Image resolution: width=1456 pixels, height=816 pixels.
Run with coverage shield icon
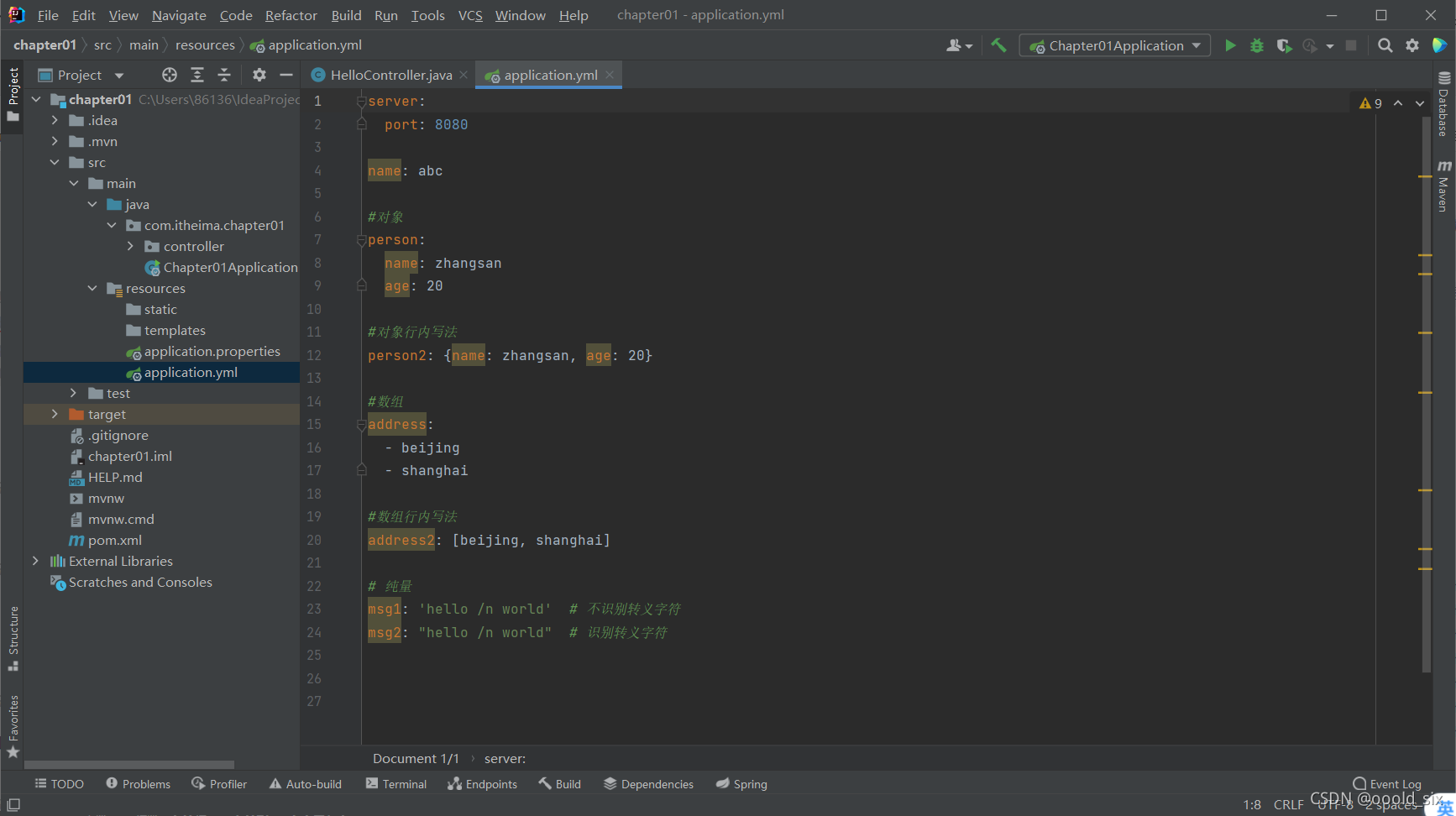point(1284,45)
